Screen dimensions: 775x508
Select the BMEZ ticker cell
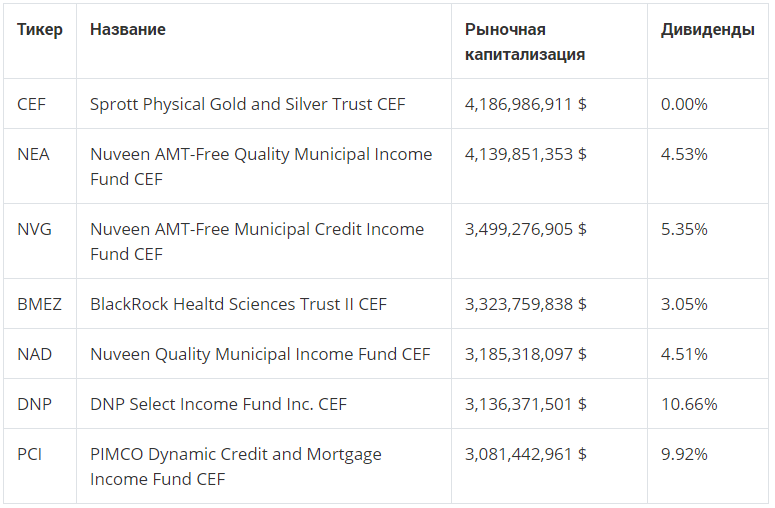click(39, 304)
